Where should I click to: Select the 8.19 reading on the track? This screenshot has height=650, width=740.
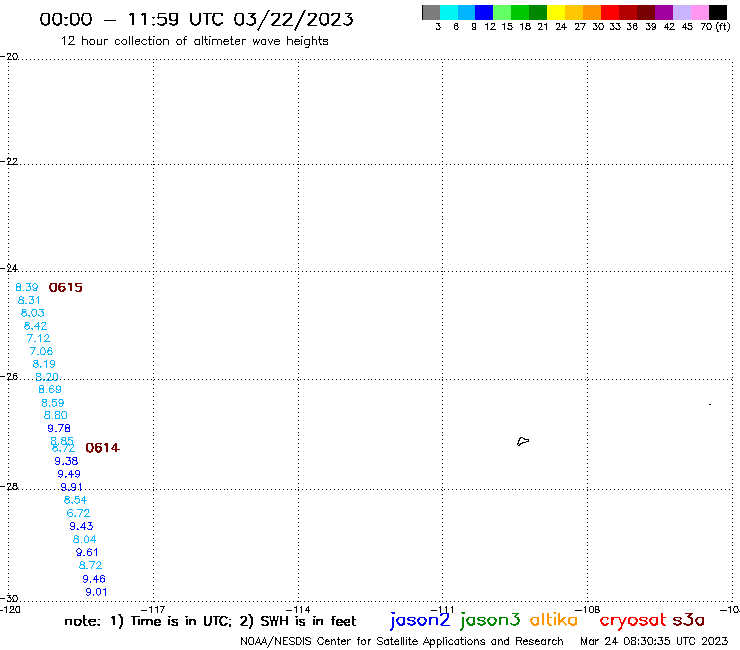(x=44, y=364)
